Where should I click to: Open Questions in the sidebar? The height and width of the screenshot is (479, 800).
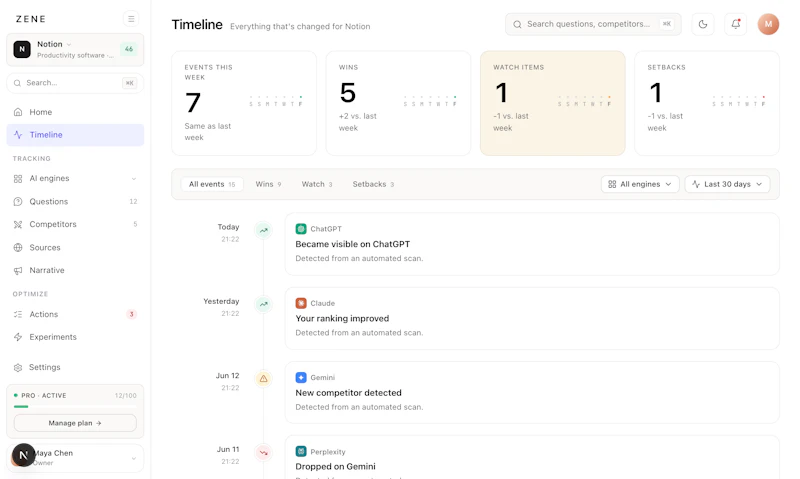coord(75,201)
